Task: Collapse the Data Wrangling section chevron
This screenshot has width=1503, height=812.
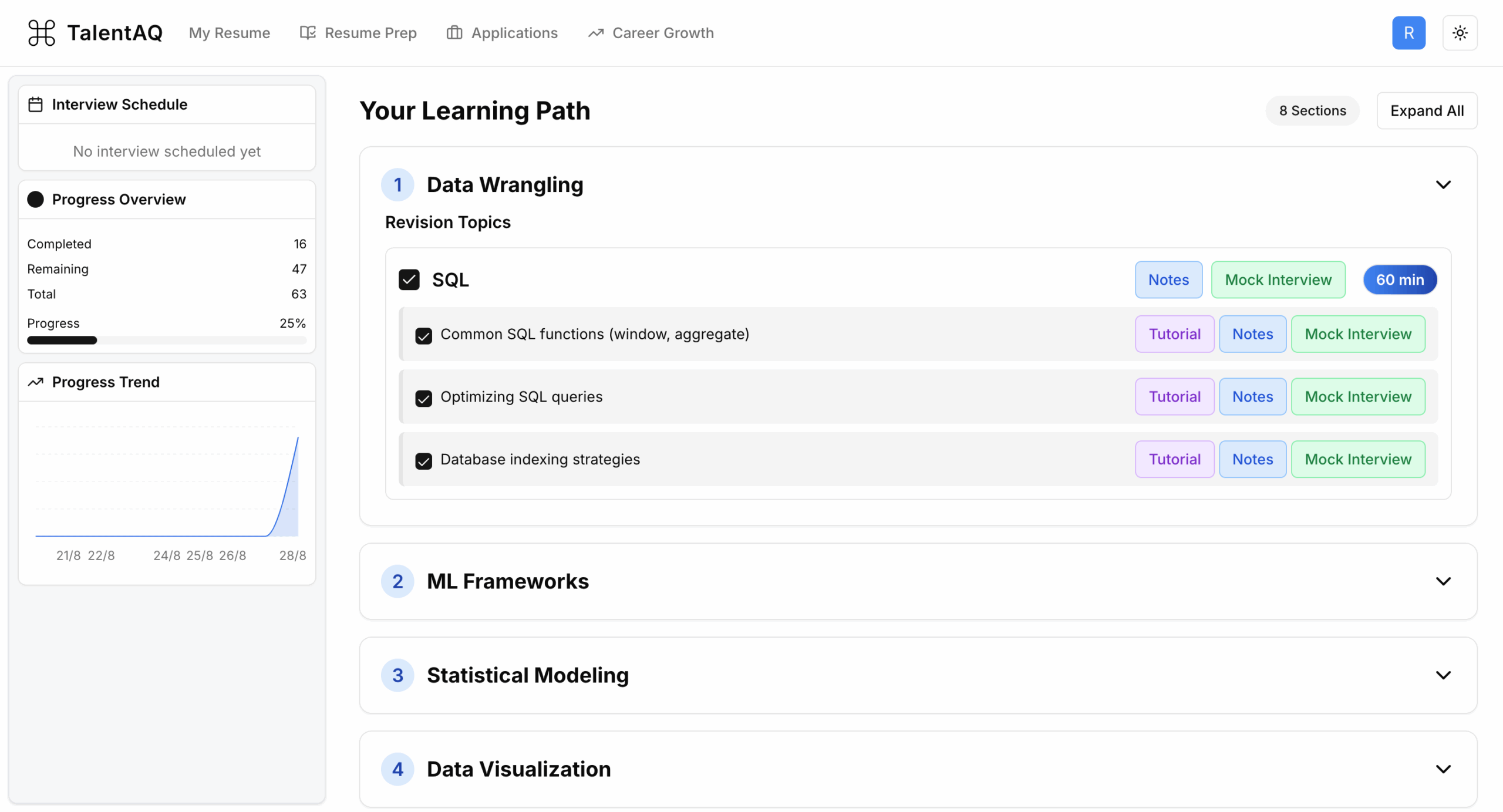Action: pos(1443,185)
